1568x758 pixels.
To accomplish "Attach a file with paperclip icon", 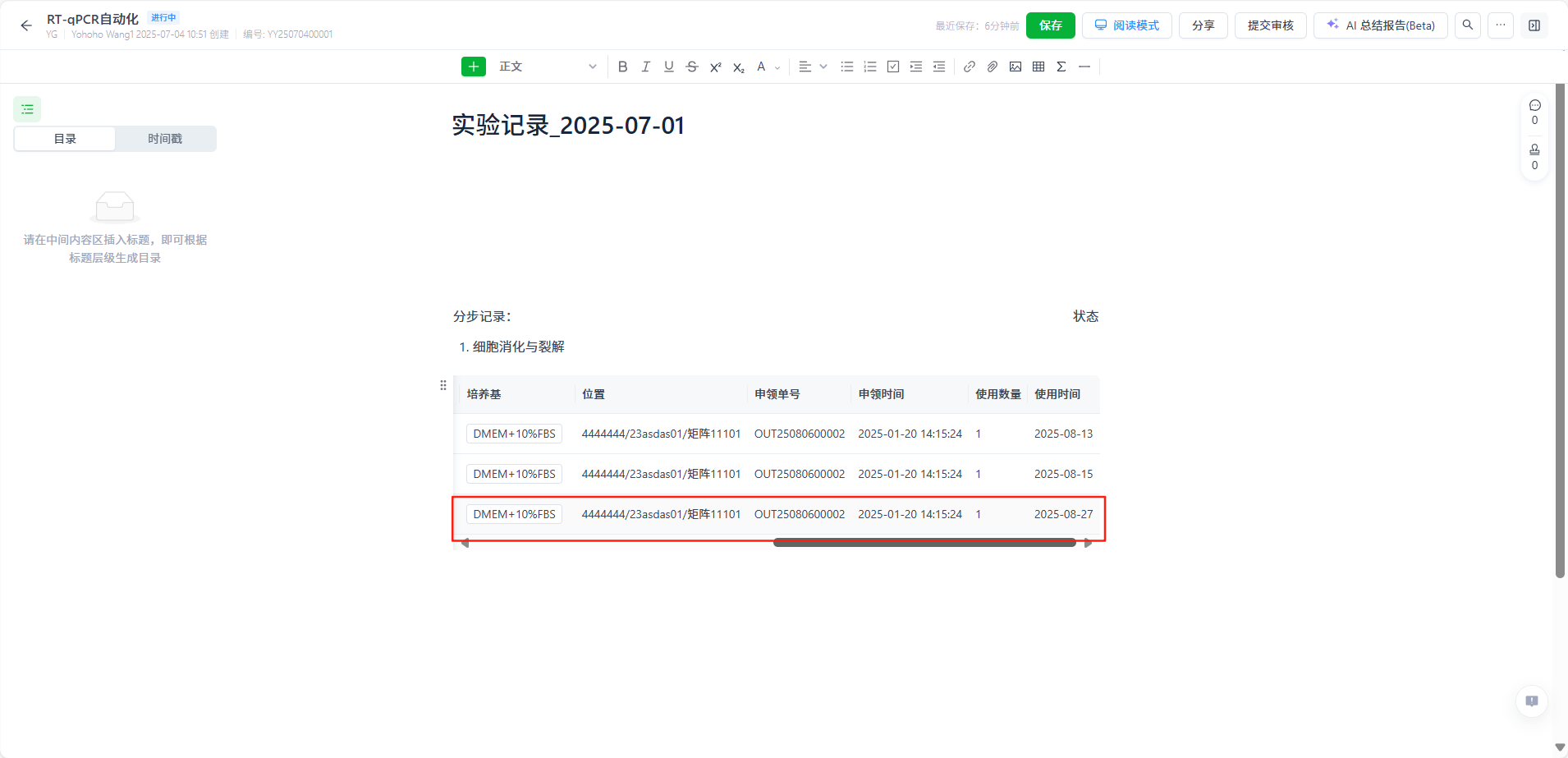I will coord(993,67).
